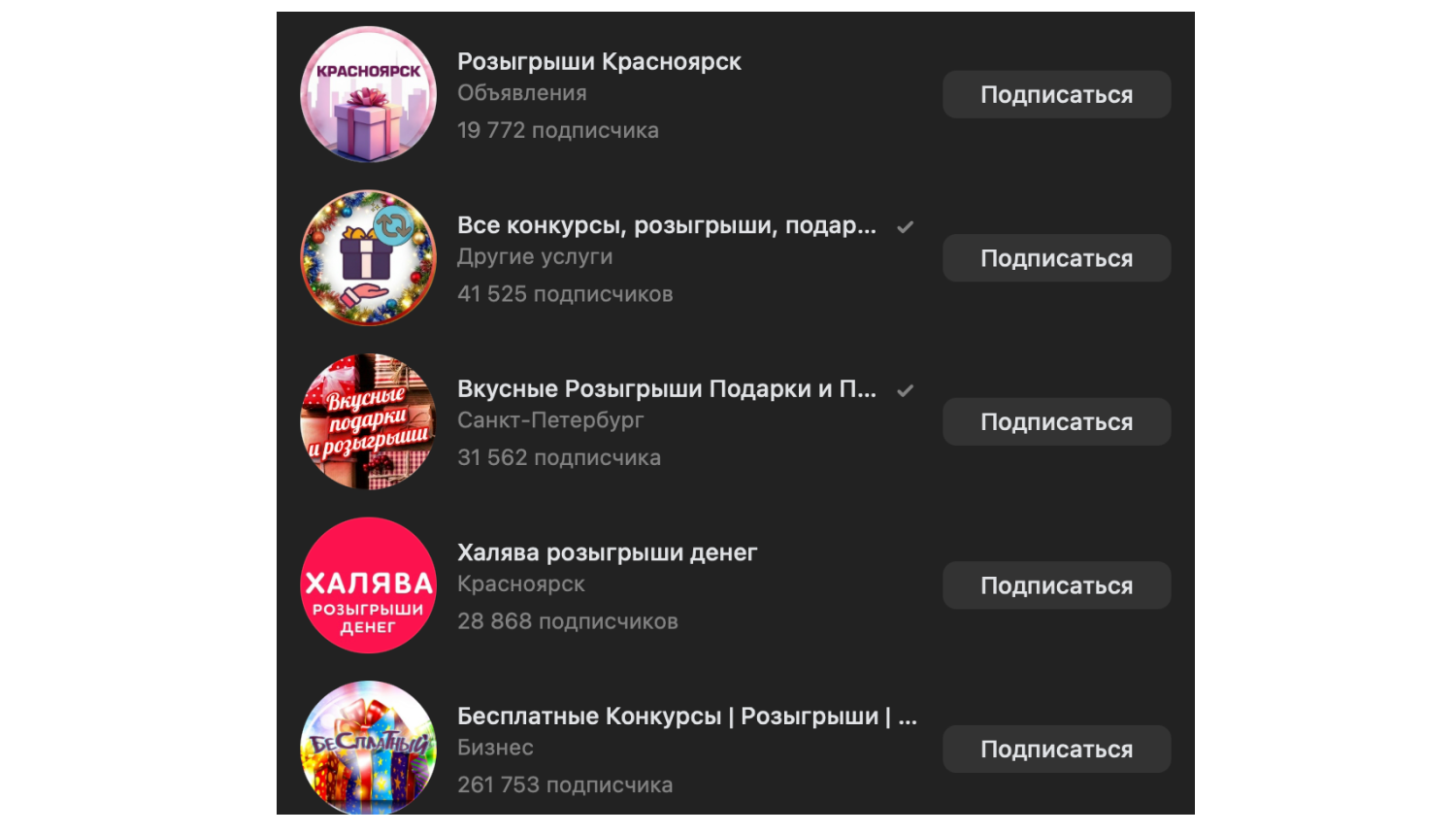1456x834 pixels.
Task: Open the Christmas wreath gift avatar
Action: [368, 258]
